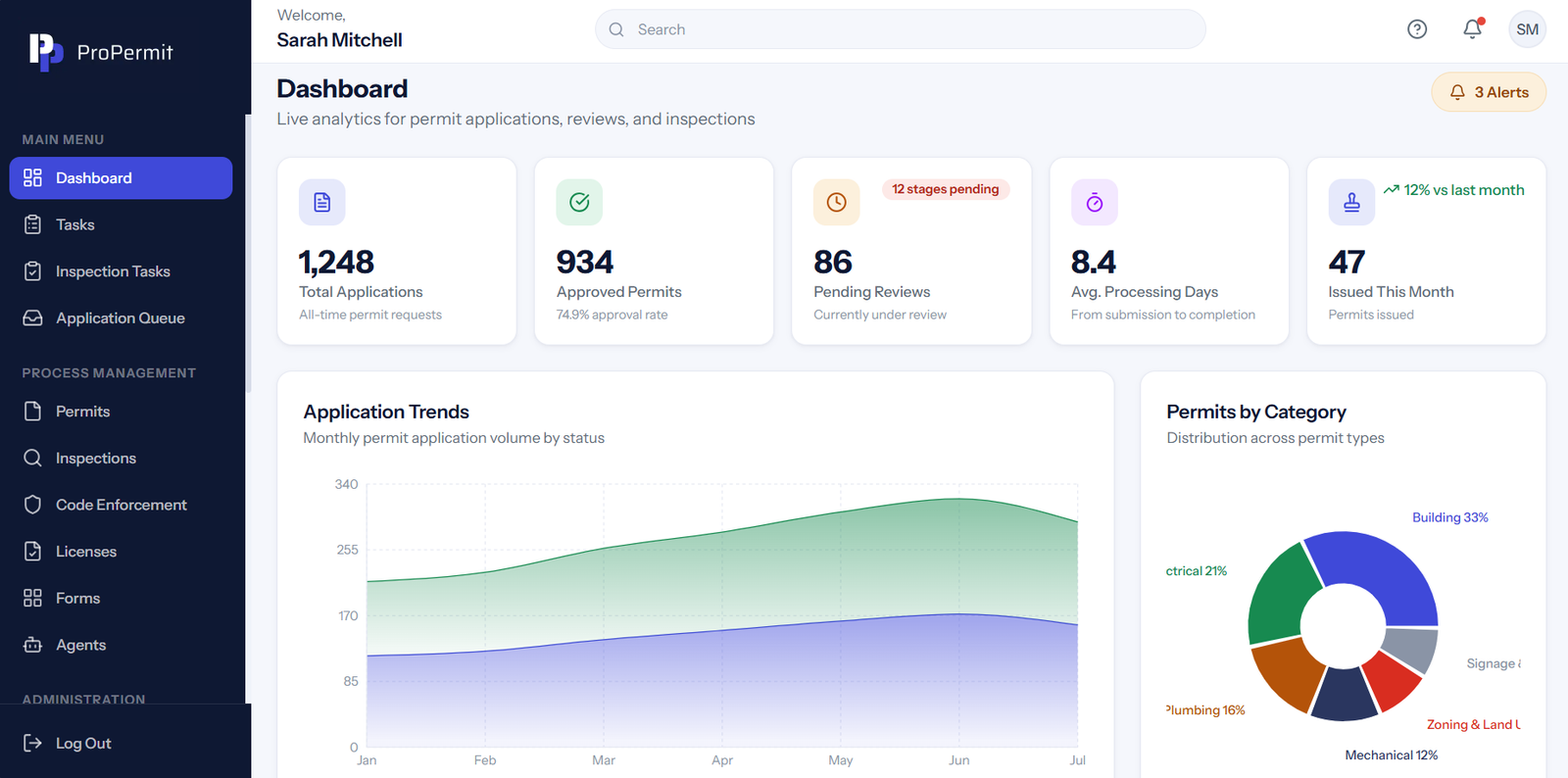1568x778 pixels.
Task: Click the Plumbing 16% chart label
Action: coord(1205,710)
